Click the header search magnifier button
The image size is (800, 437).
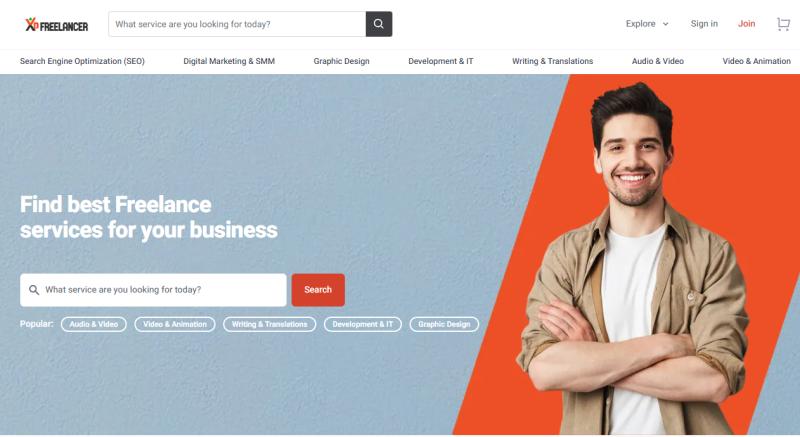click(379, 24)
